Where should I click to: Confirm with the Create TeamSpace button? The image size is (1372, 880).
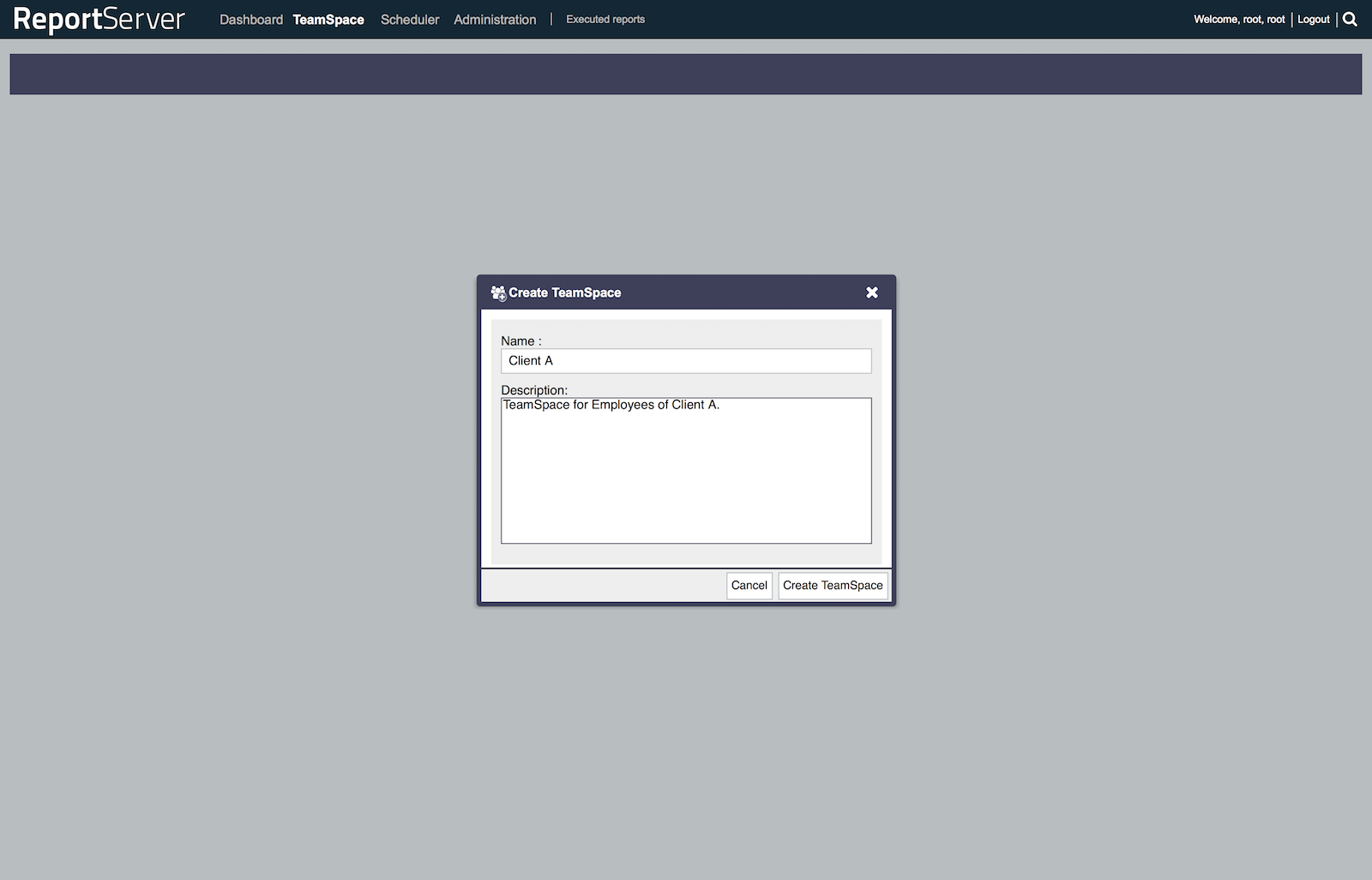point(833,586)
